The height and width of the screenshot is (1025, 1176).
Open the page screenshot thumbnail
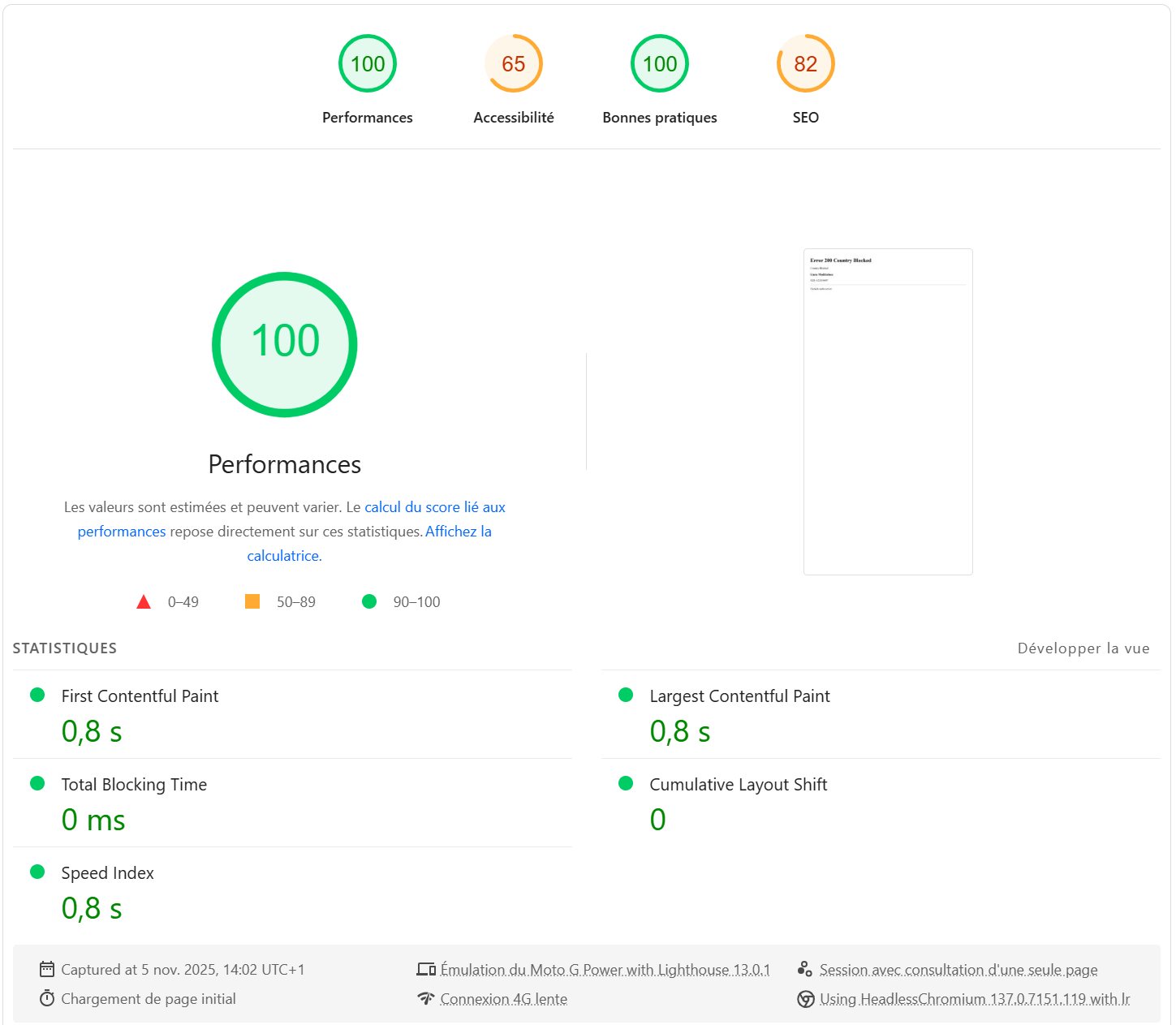tap(888, 411)
